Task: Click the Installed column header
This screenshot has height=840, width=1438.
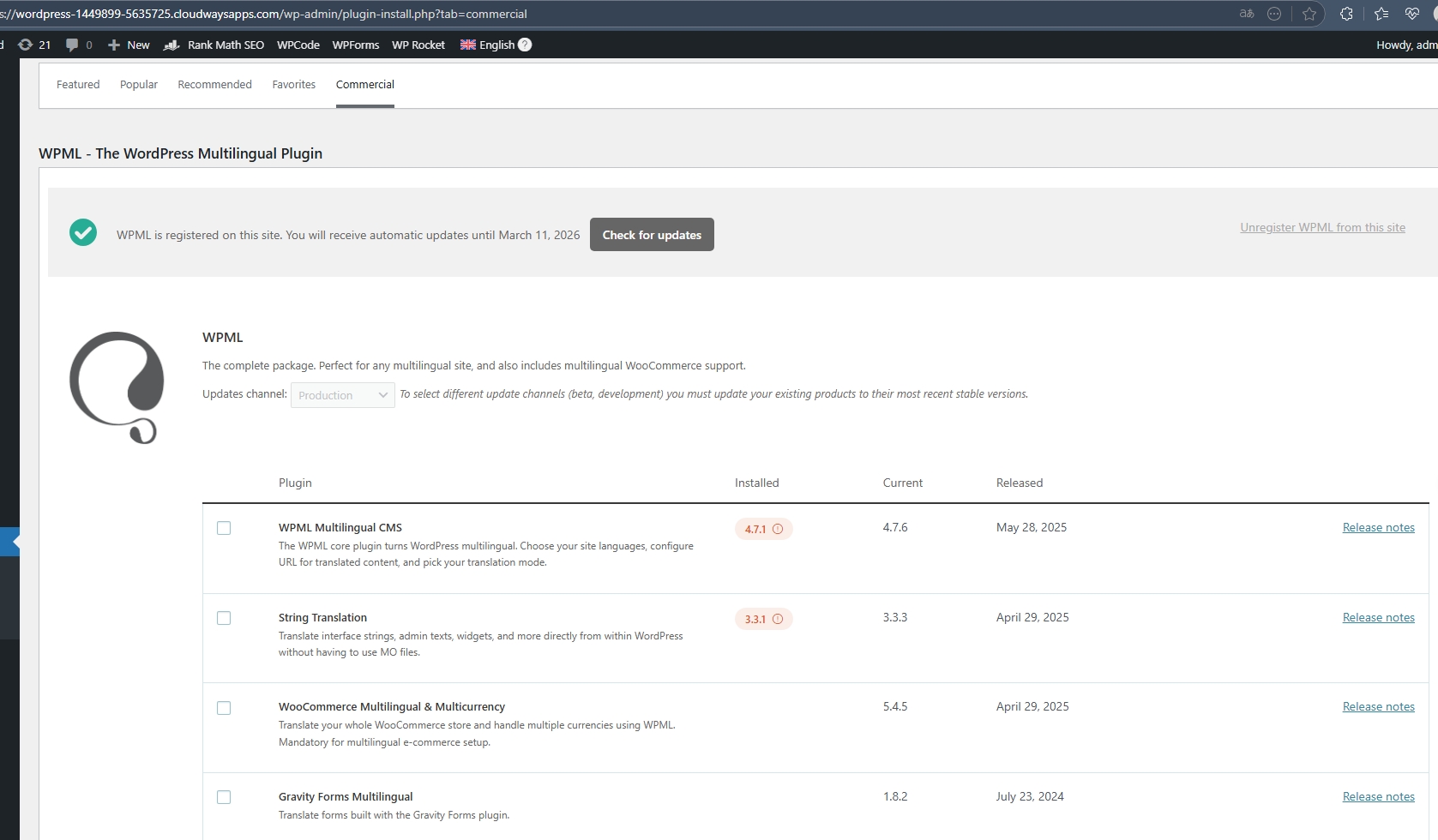Action: tap(757, 483)
